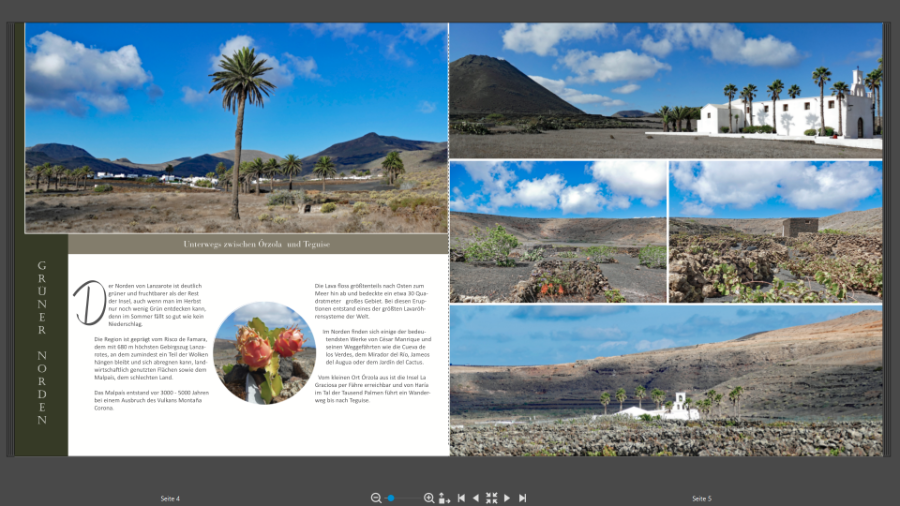Click the zoom out magnifier icon
The height and width of the screenshot is (506, 900).
[376, 498]
